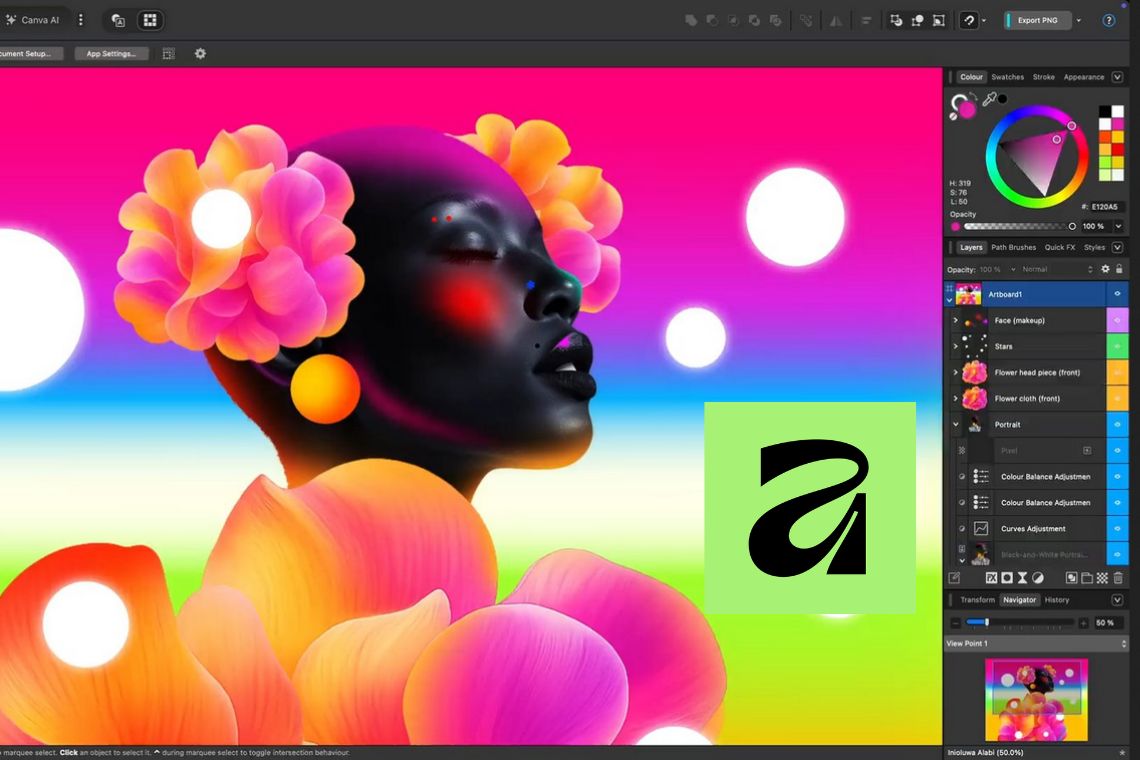Open the help question mark icon
Viewport: 1140px width, 760px height.
coord(1108,20)
